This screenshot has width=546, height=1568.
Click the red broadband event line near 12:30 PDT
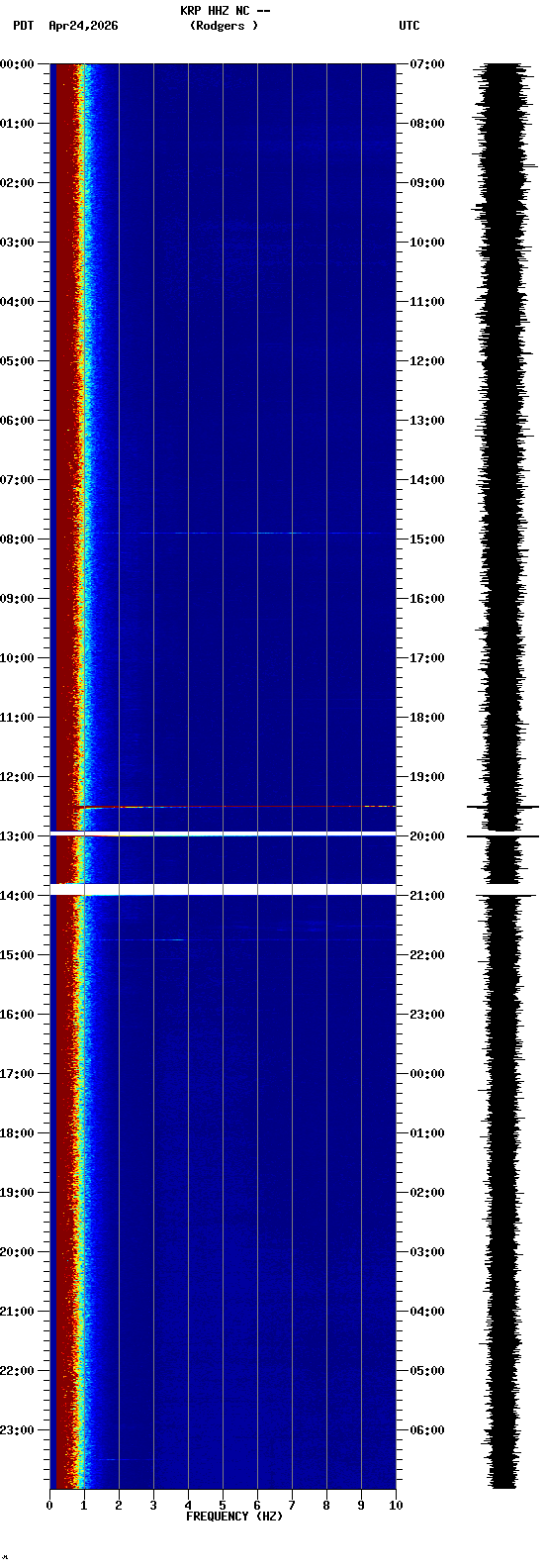237,807
